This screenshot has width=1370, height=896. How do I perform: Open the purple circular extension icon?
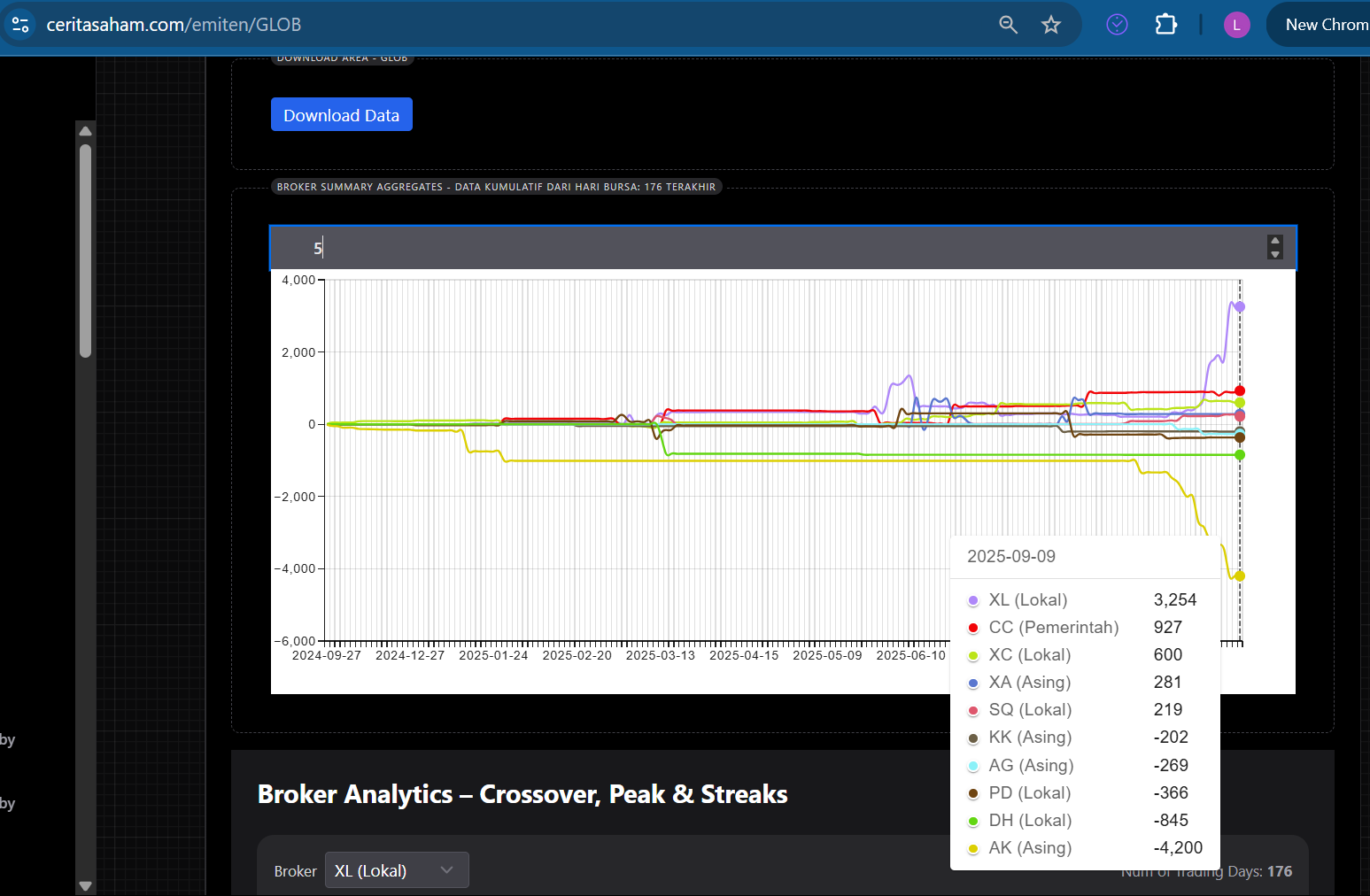point(1118,25)
